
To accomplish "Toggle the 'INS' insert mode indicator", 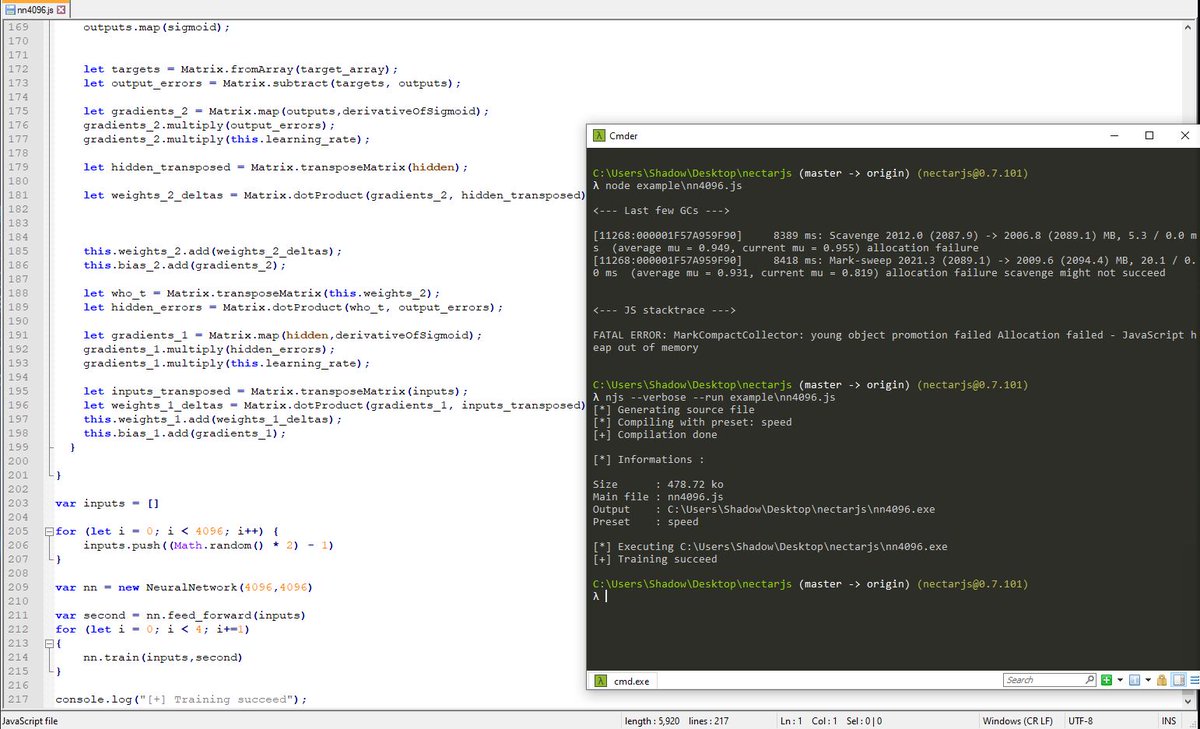I will (1168, 721).
